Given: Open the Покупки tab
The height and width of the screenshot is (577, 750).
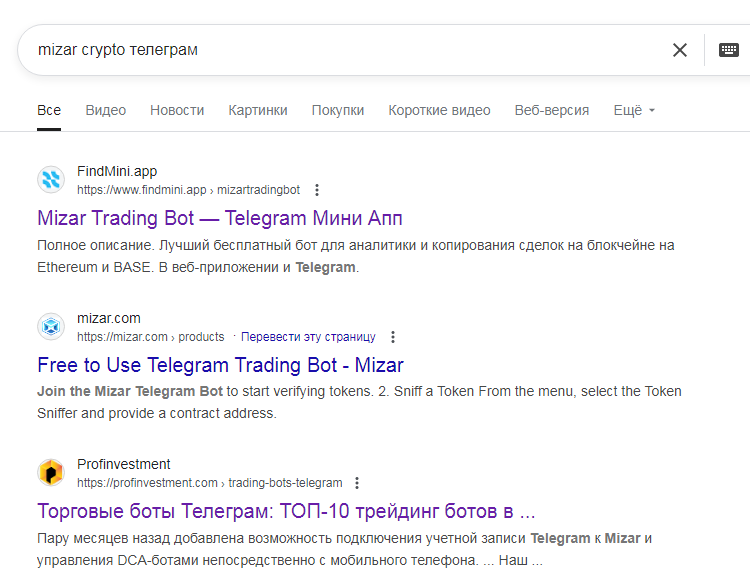Looking at the screenshot, I should click(x=337, y=110).
